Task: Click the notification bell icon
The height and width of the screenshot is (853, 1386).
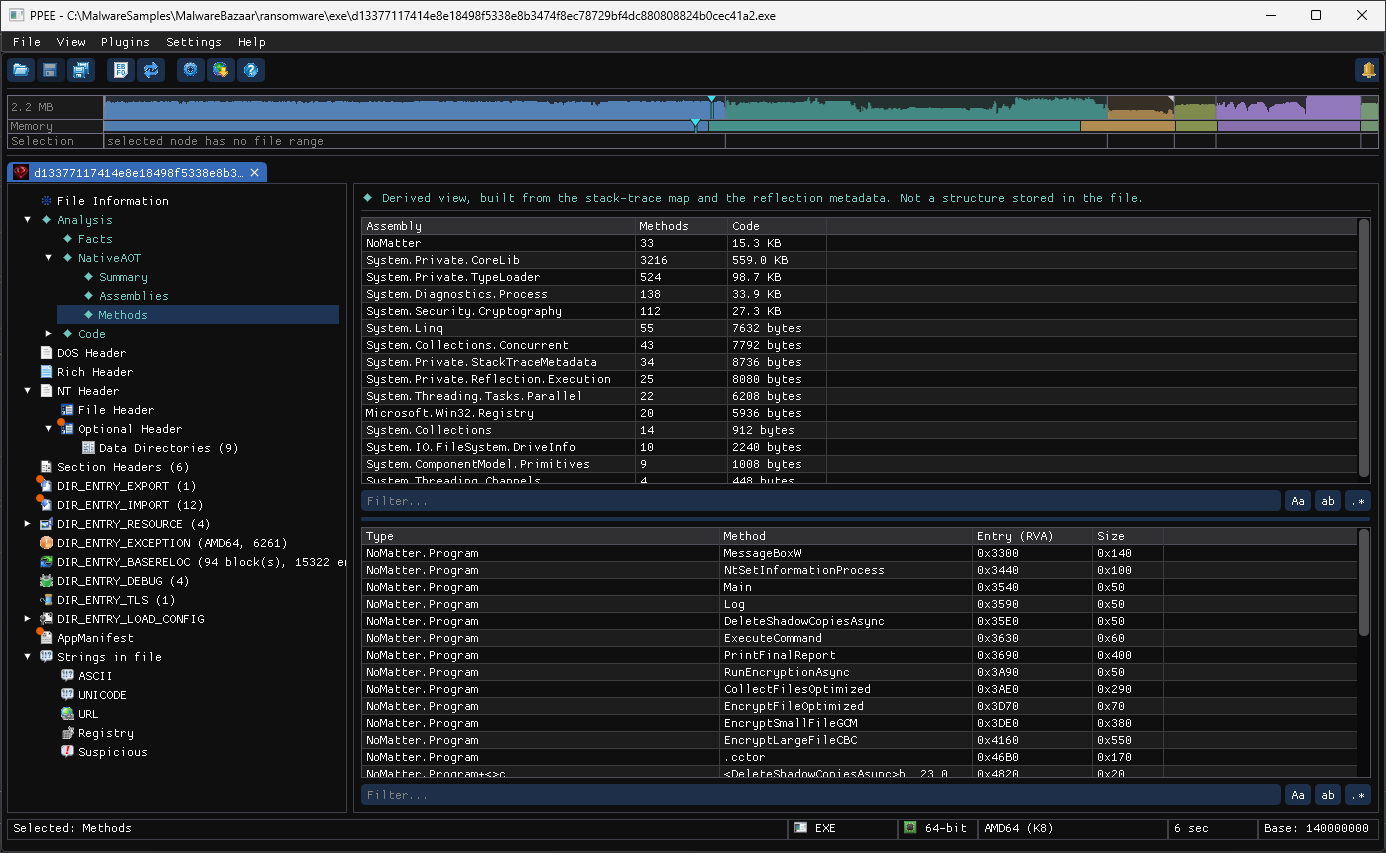Action: tap(1367, 70)
